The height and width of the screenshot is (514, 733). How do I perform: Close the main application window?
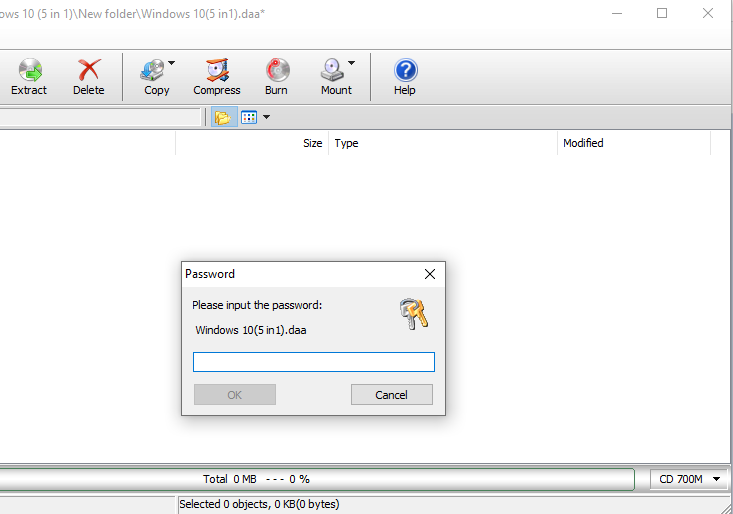click(708, 14)
